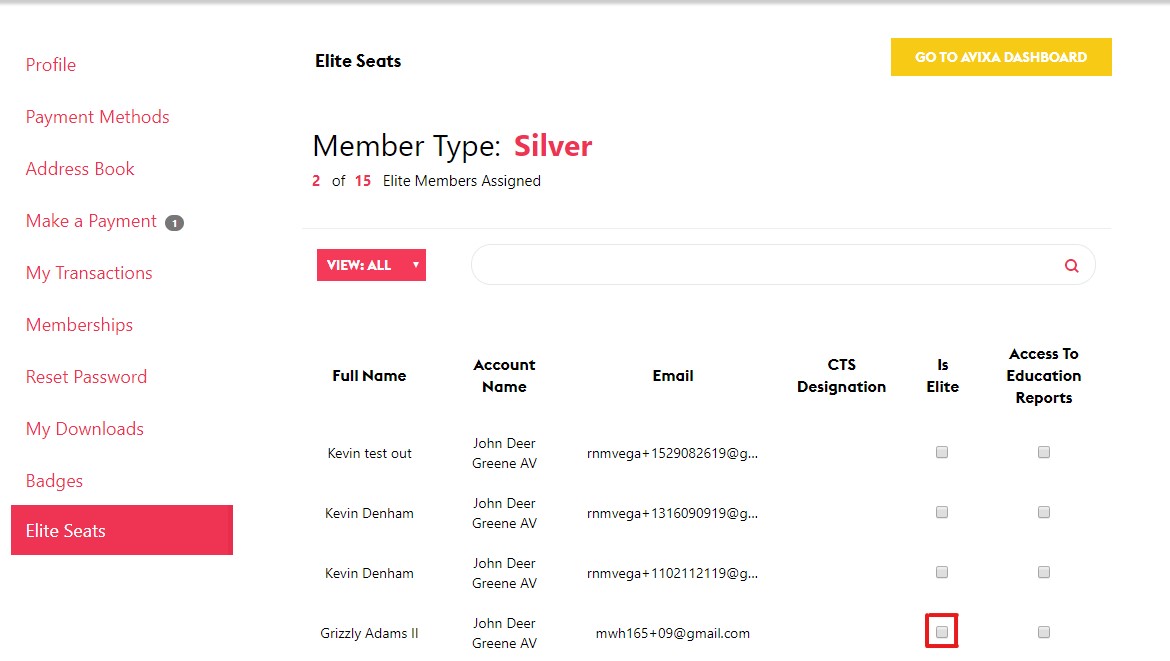Screen dimensions: 1170x661
Task: Open the Make a Payment page
Action: (x=91, y=221)
